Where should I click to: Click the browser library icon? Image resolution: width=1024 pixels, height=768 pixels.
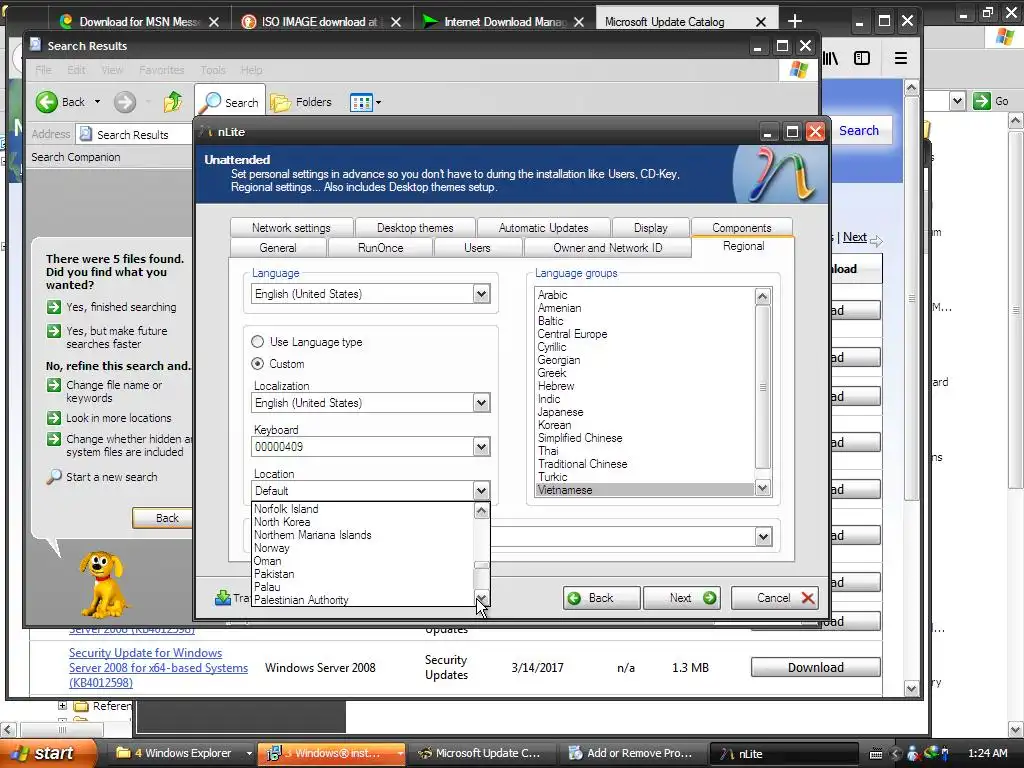pos(830,58)
